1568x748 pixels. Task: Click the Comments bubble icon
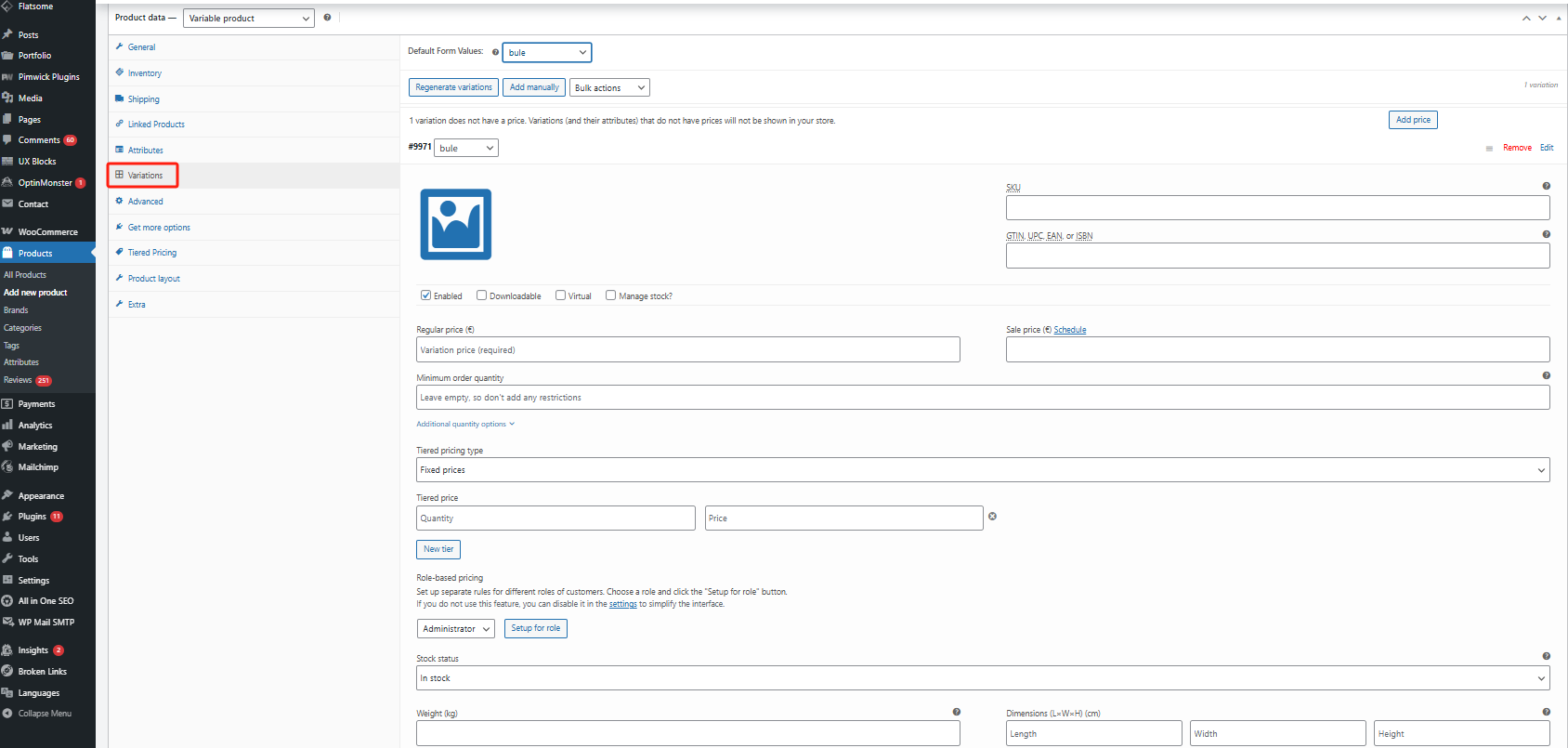click(7, 139)
